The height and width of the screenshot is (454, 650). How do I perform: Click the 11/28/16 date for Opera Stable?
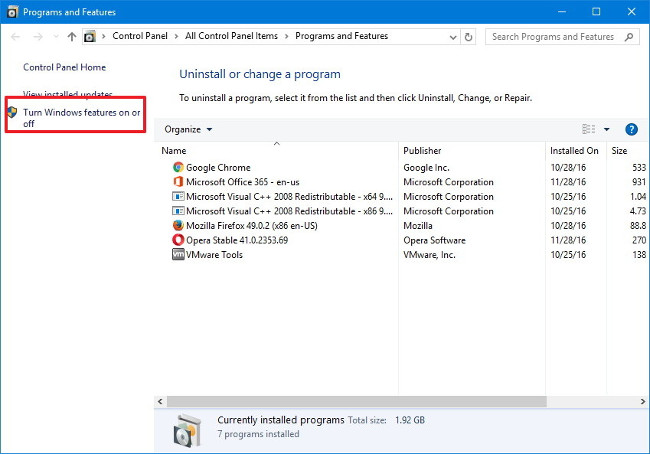pyautogui.click(x=568, y=240)
